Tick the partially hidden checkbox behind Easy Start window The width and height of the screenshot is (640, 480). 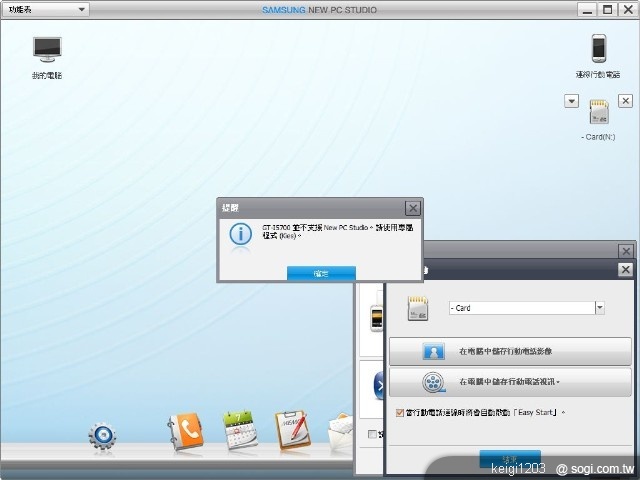point(372,434)
